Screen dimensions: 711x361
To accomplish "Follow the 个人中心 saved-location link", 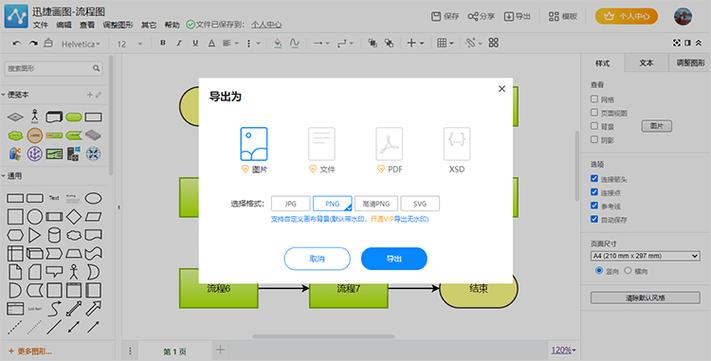I will tap(267, 24).
